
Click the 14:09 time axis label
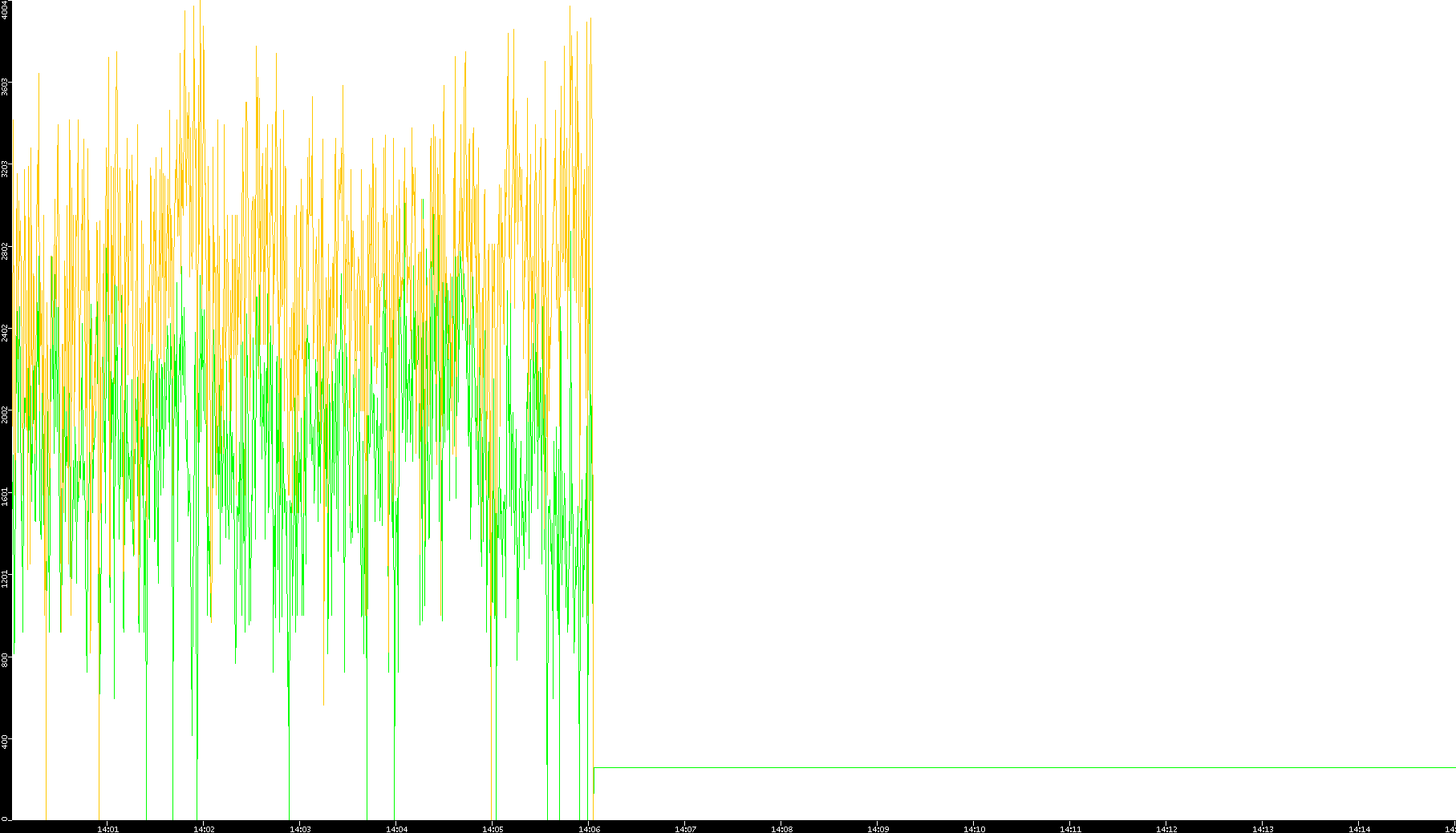[x=878, y=829]
